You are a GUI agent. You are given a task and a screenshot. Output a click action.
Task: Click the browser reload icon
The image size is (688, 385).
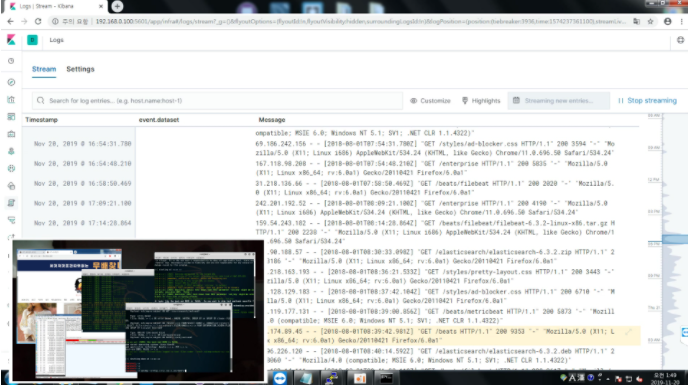click(38, 21)
